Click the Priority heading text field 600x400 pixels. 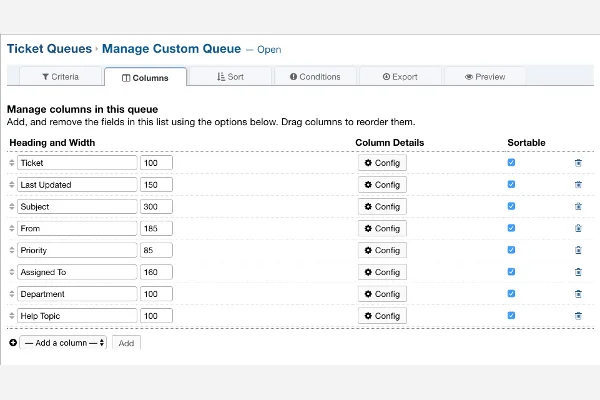click(77, 250)
